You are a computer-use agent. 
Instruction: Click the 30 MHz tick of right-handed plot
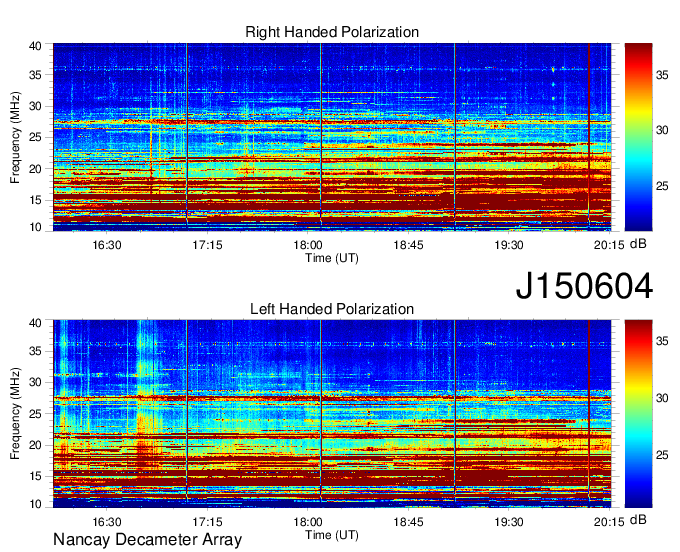pos(35,106)
